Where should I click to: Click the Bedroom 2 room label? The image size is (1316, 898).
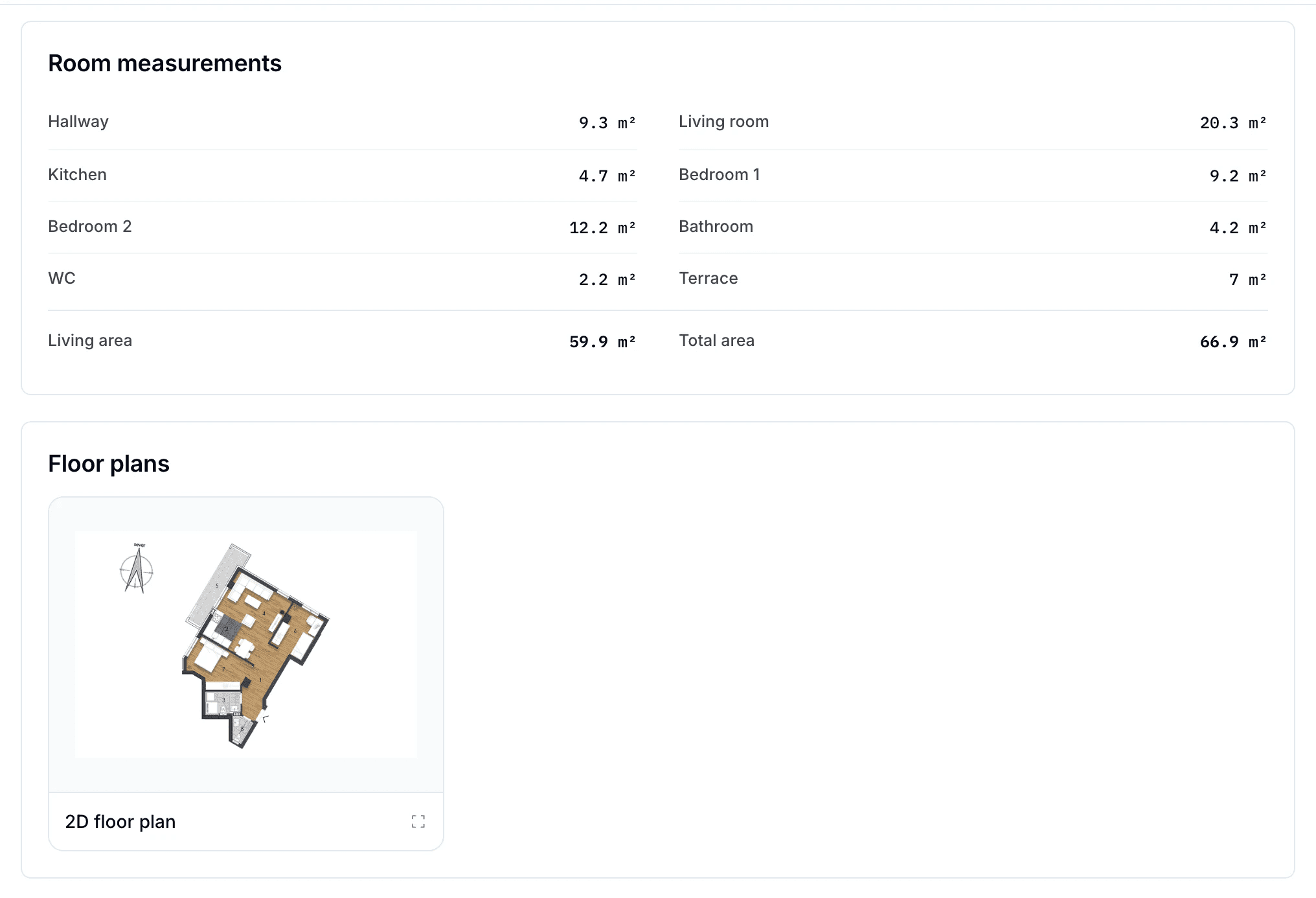[89, 227]
